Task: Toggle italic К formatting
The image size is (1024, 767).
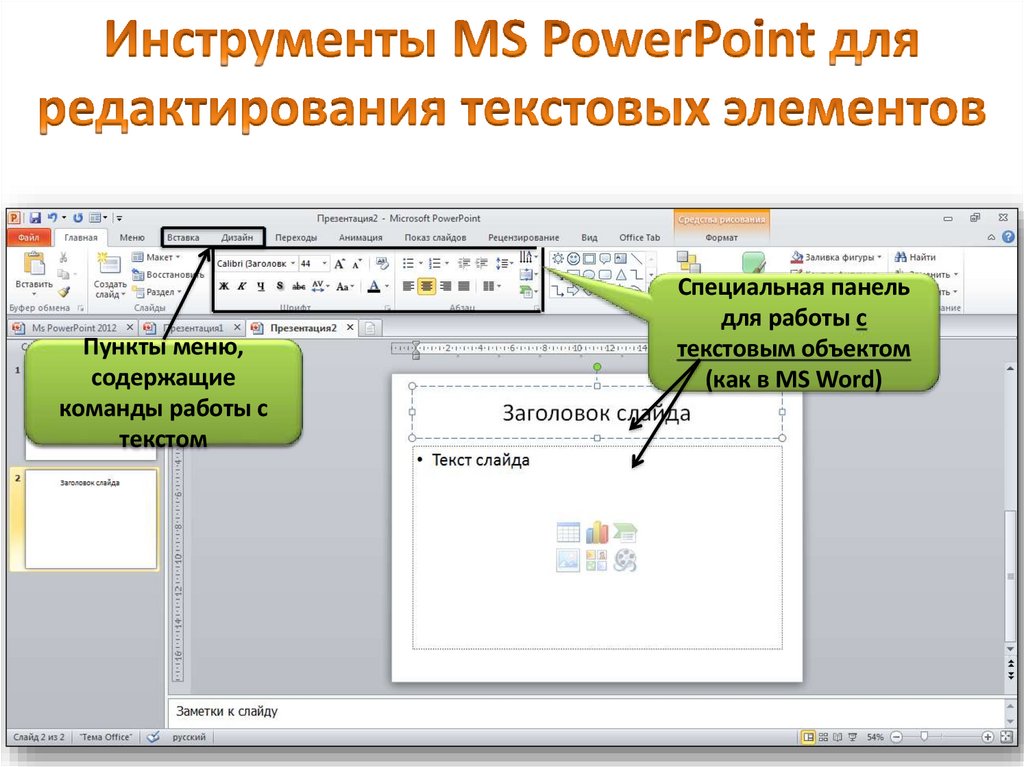Action: tap(242, 286)
